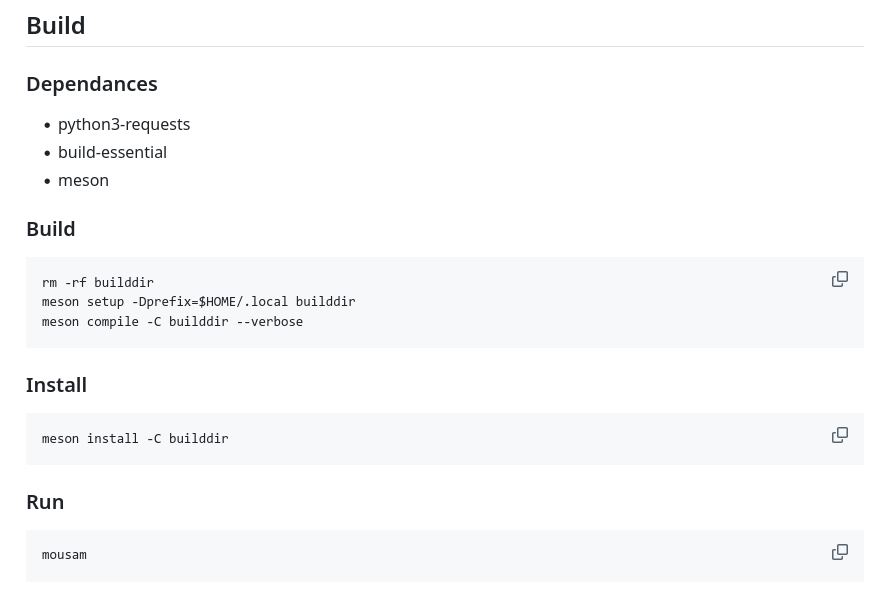Copy the build commands code block
Image resolution: width=891 pixels, height=597 pixels.
pos(840,279)
